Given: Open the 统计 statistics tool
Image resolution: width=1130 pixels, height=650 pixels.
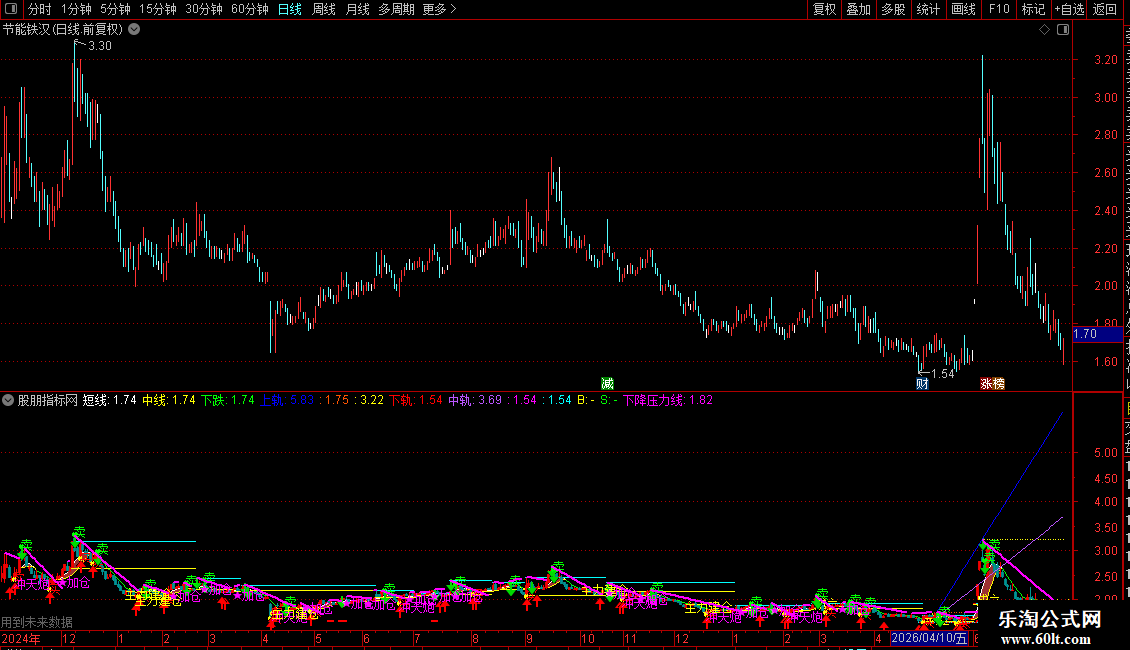Looking at the screenshot, I should click(928, 9).
